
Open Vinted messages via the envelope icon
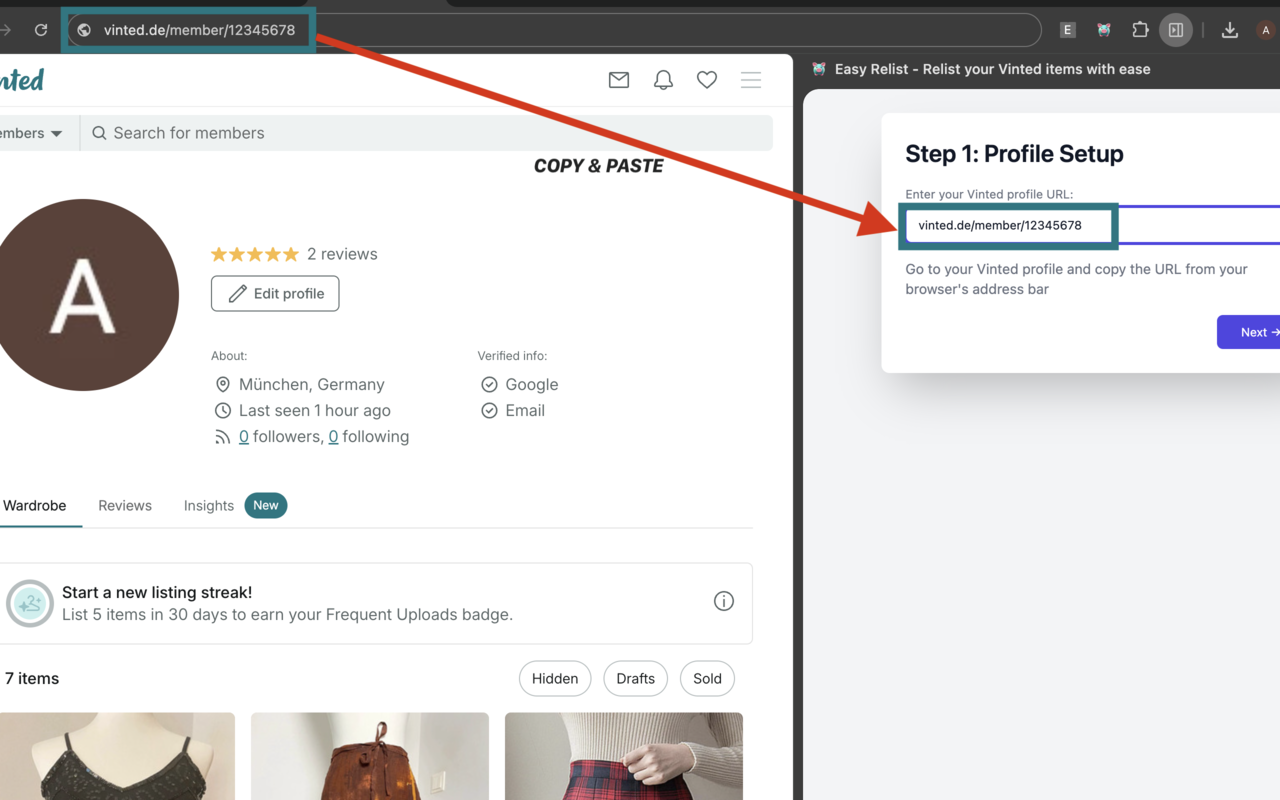[618, 80]
